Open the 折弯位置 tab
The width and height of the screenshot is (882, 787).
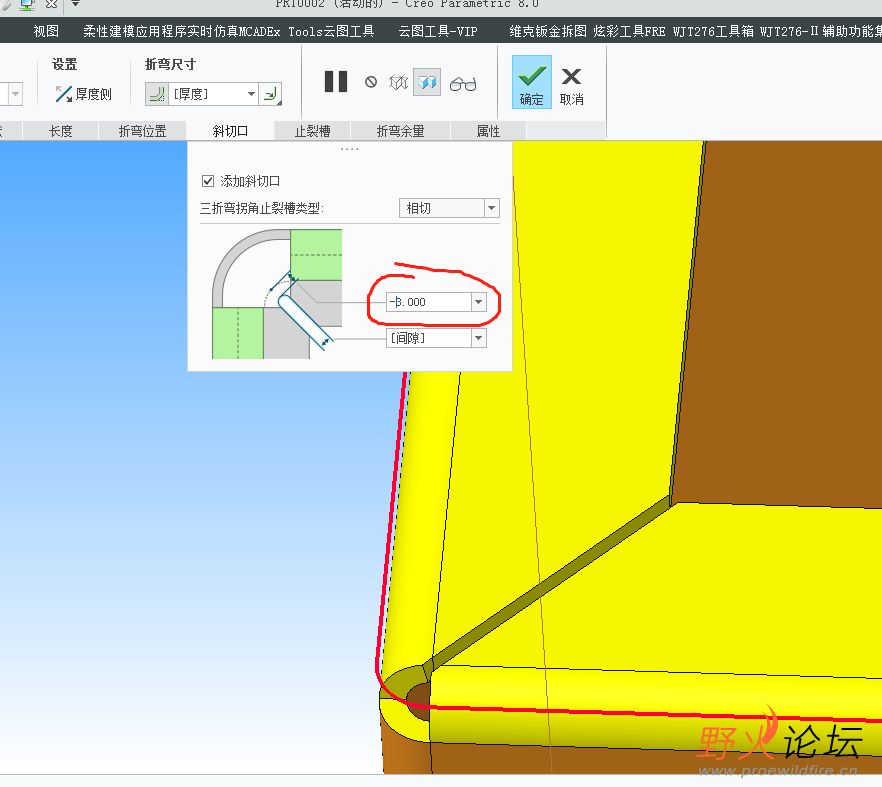(x=142, y=131)
